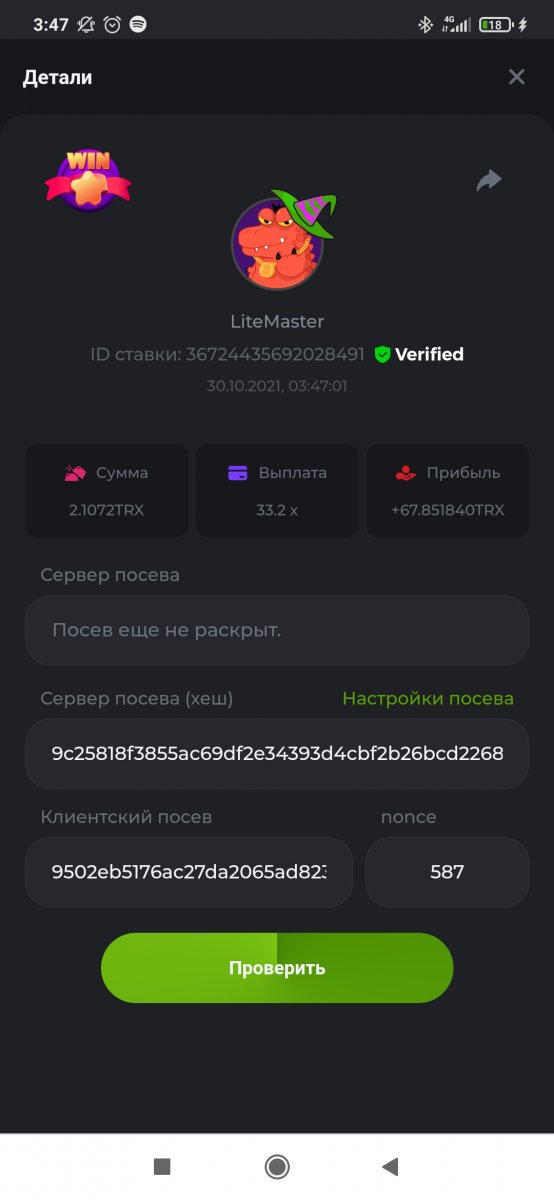Open the Настройки посева link
Screen dimensions: 554x1200
click(x=428, y=699)
